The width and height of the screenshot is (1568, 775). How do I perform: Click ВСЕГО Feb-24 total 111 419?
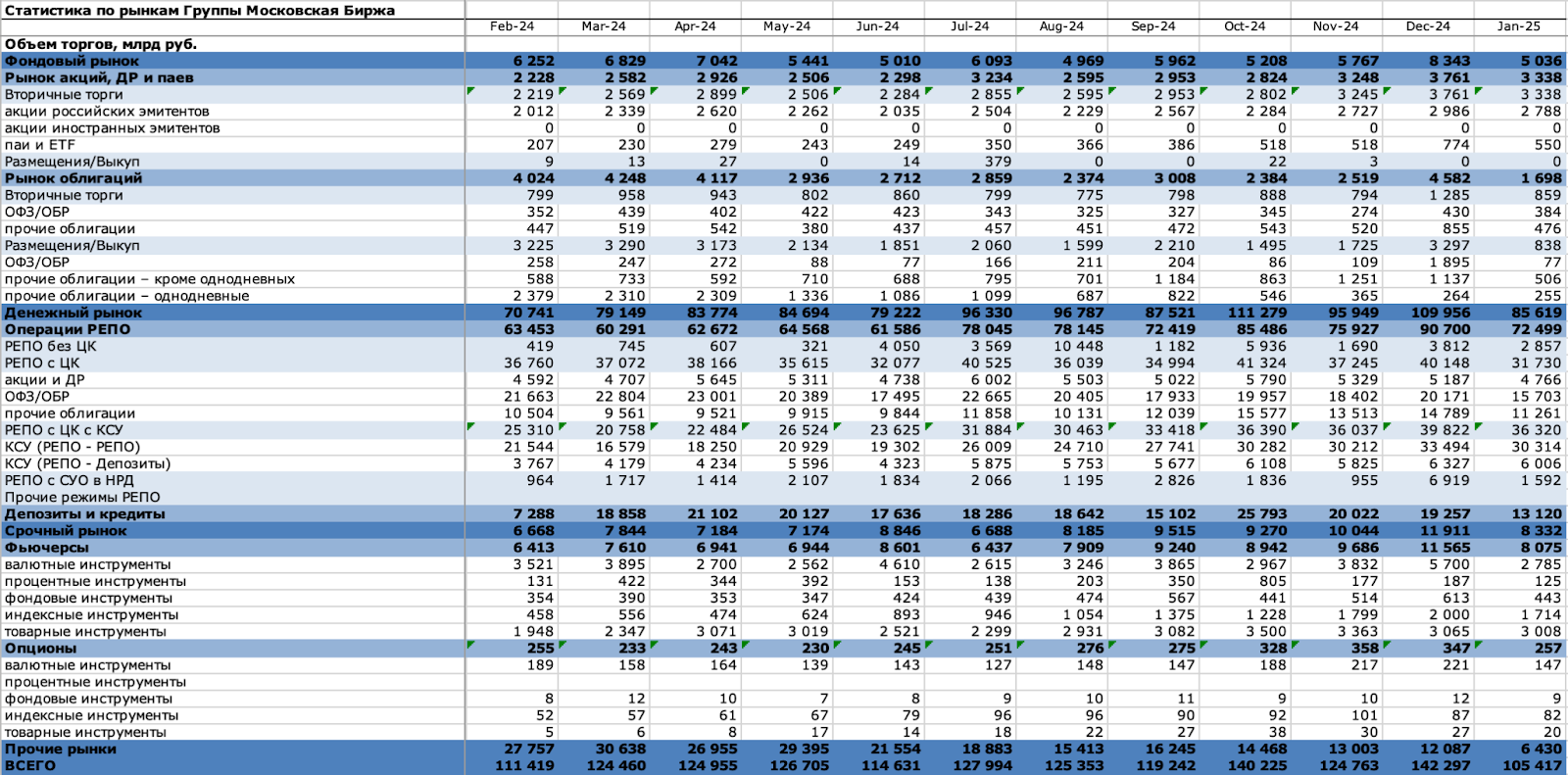click(x=524, y=766)
